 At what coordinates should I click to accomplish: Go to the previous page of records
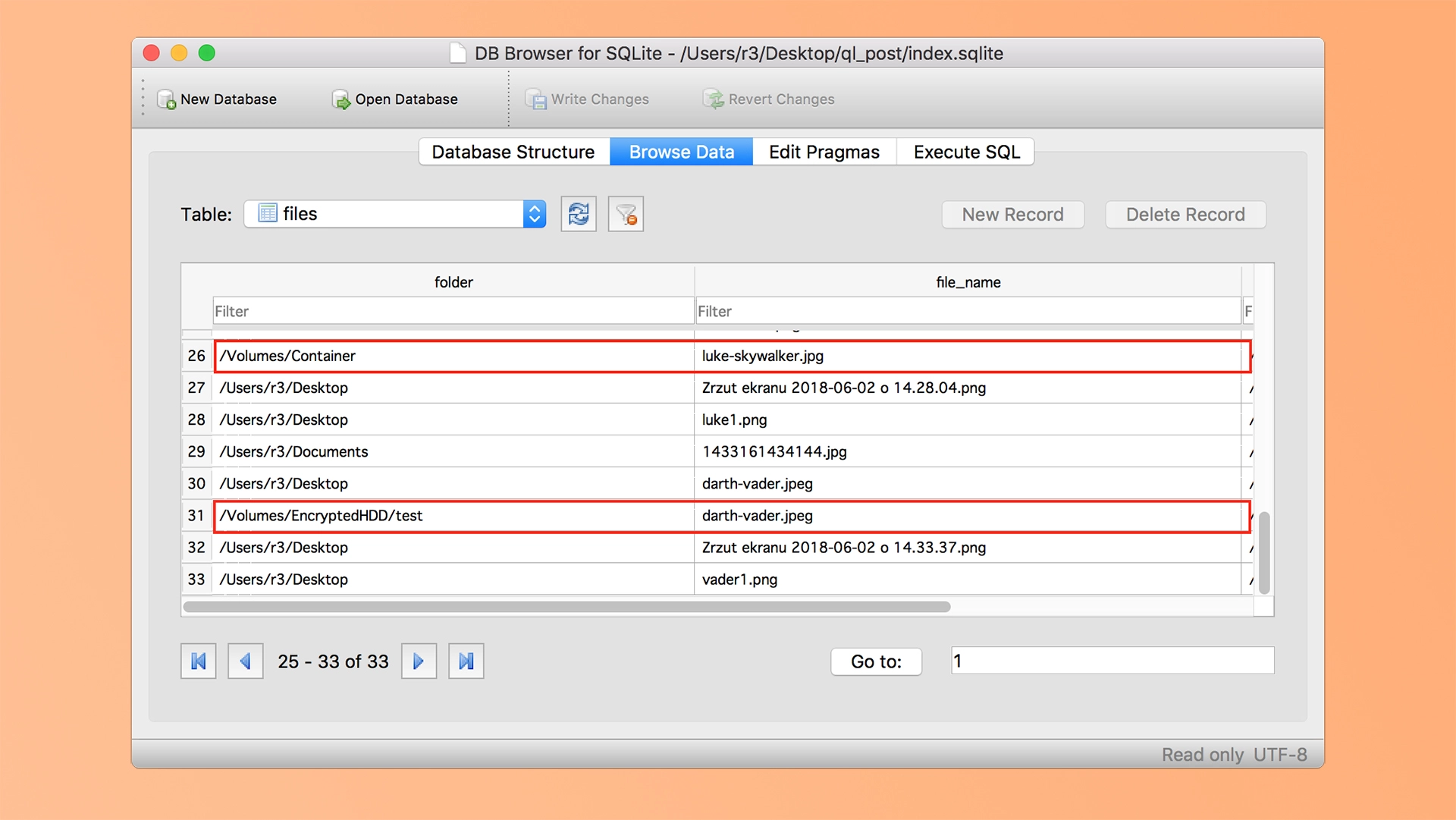(246, 661)
